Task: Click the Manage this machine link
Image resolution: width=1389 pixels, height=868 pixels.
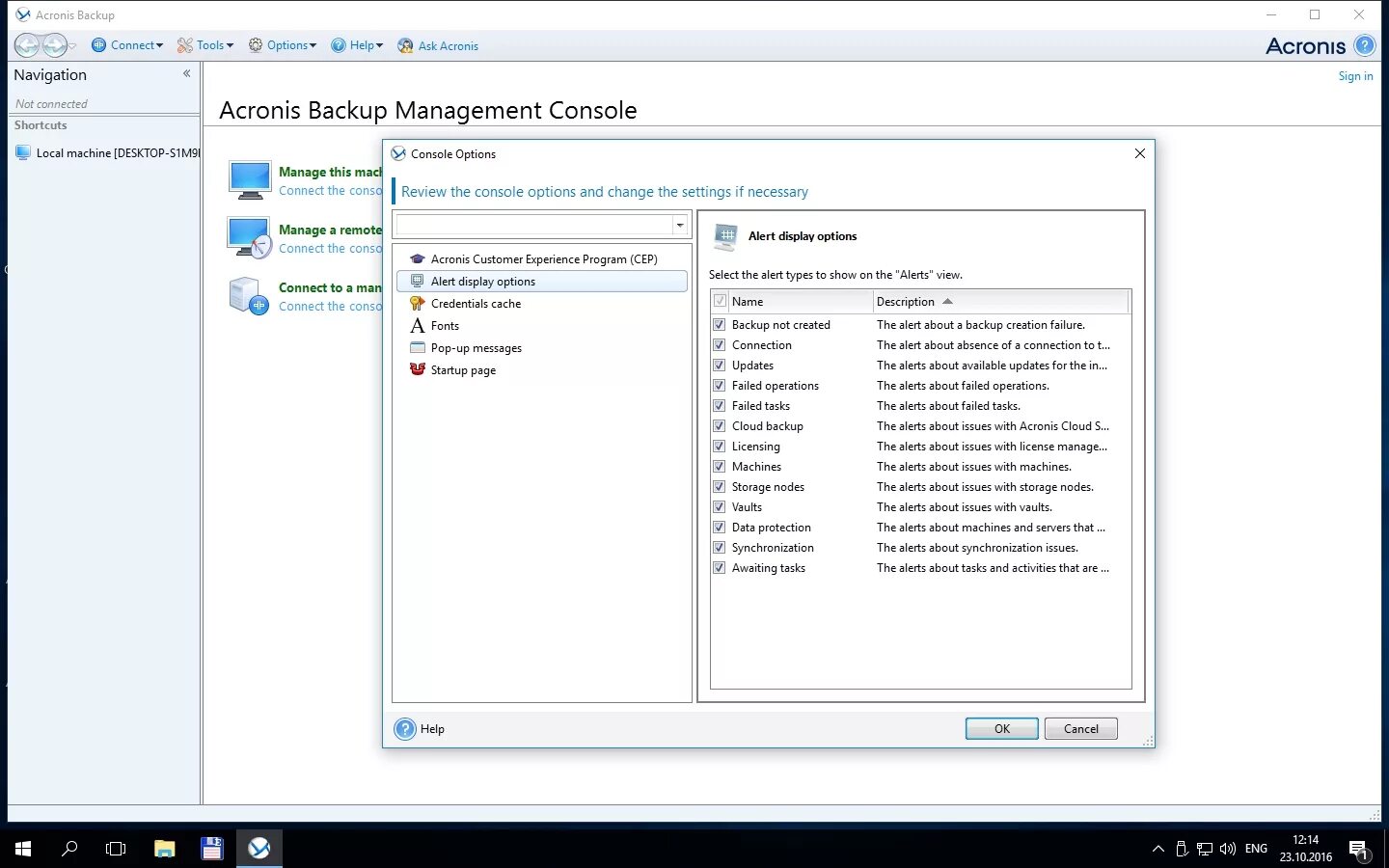Action: click(331, 172)
